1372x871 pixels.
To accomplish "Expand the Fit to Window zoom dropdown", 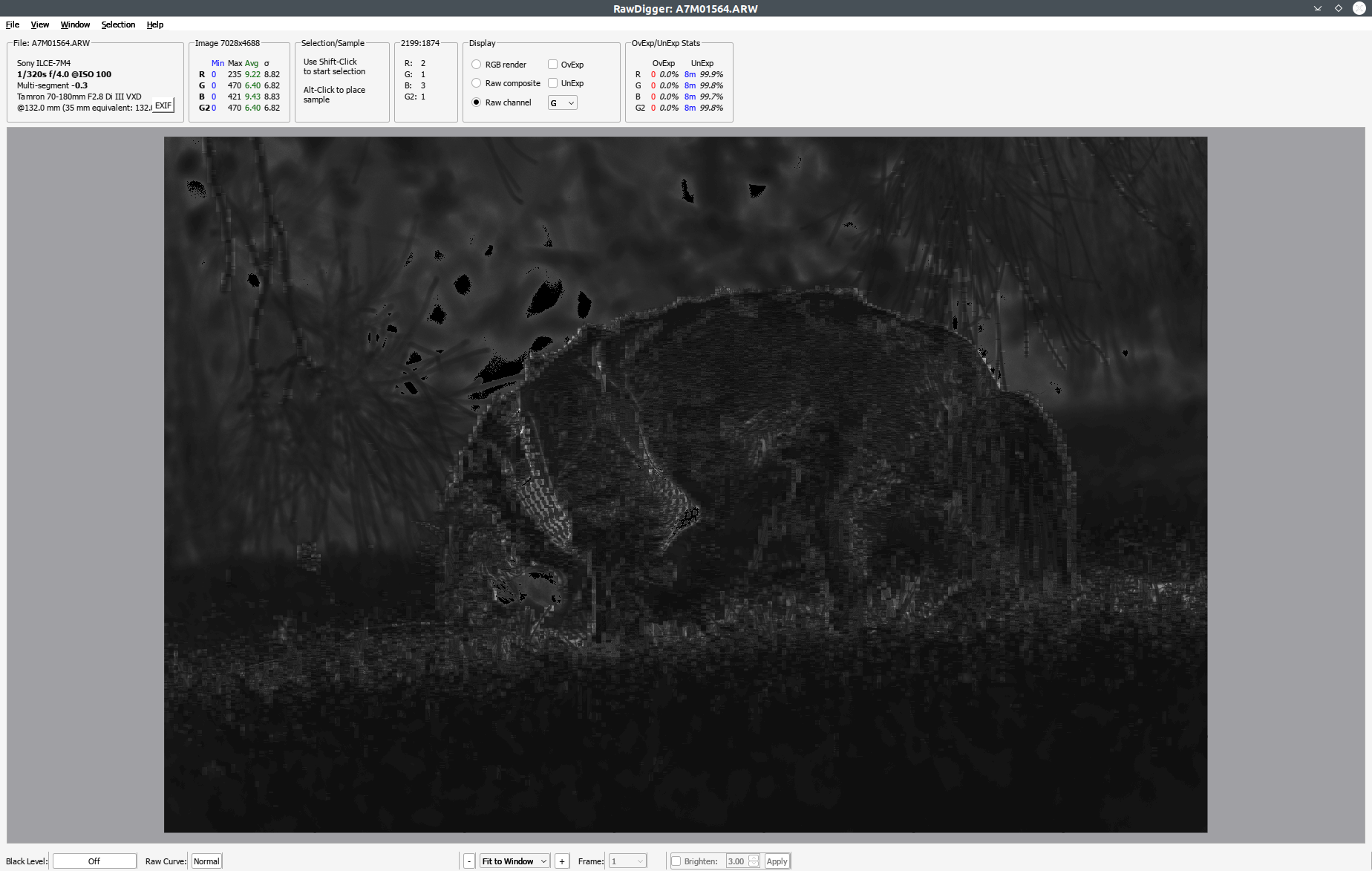I will (514, 861).
